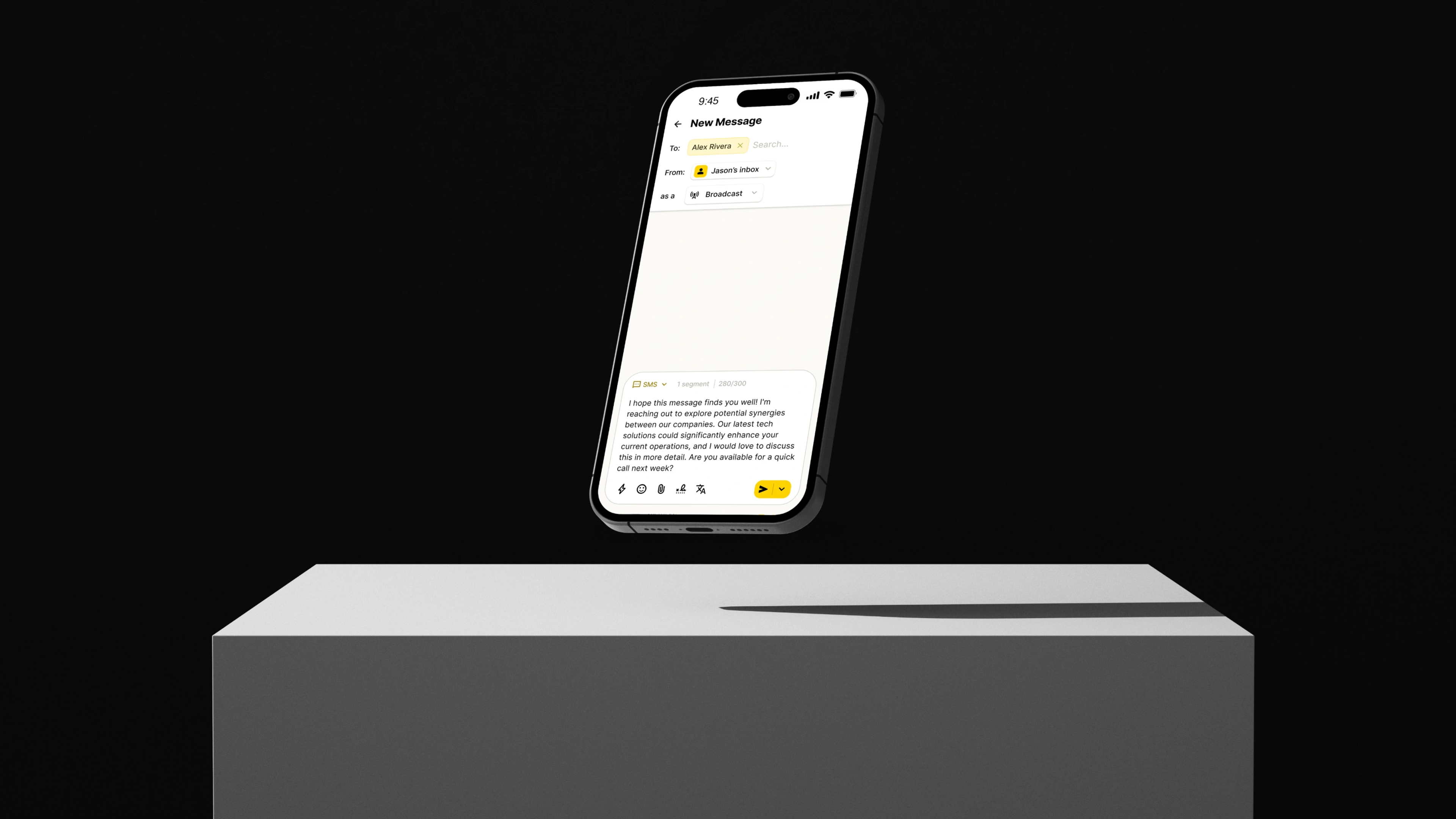
Task: Tap the lightning bolt icon
Action: pos(622,489)
